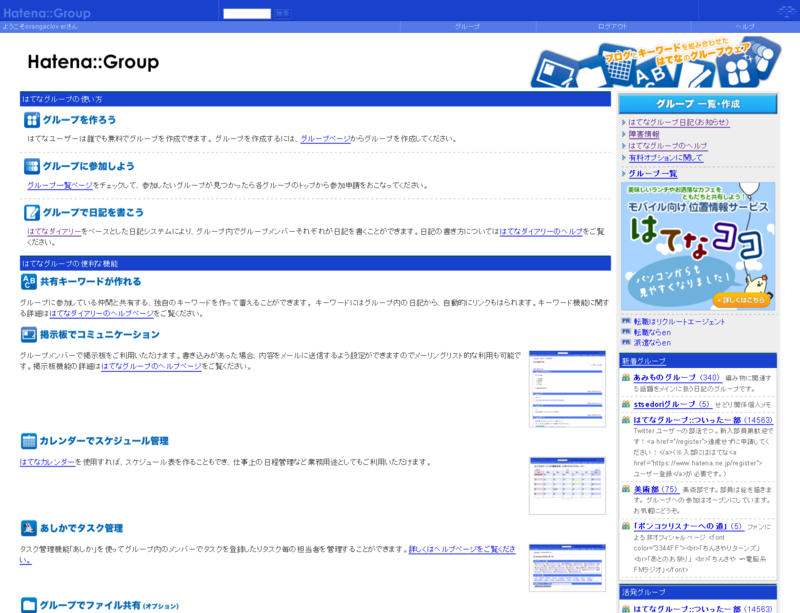Image resolution: width=800 pixels, height=613 pixels.
Task: Click the ABC shared keyword icon
Action: pos(31,280)
